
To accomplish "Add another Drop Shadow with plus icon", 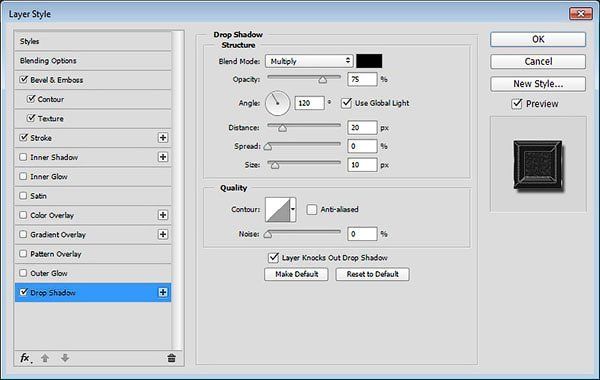I will pyautogui.click(x=163, y=292).
